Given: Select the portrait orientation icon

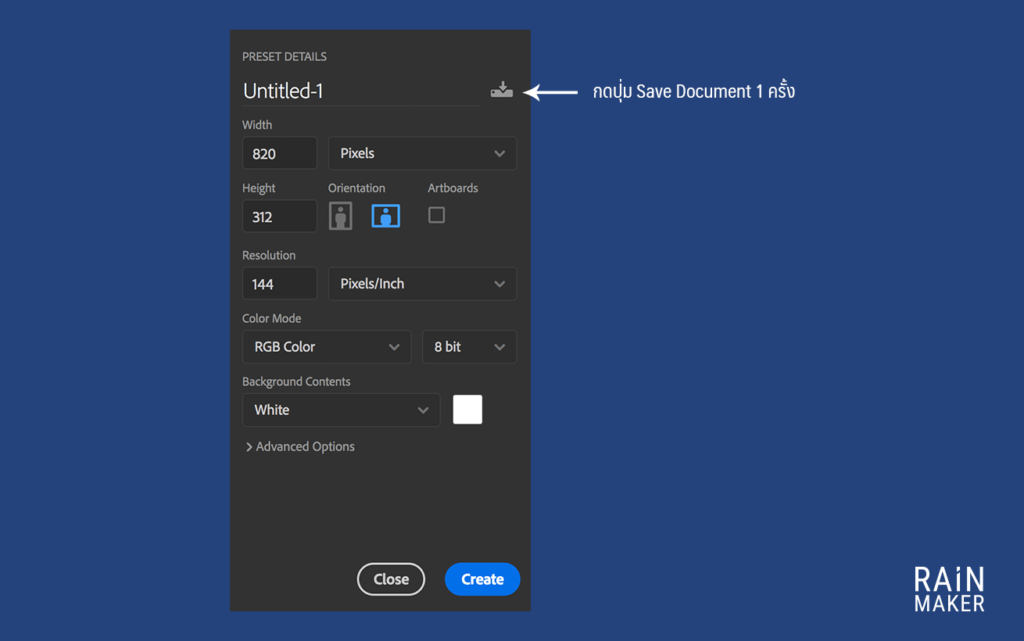Looking at the screenshot, I should (342, 216).
